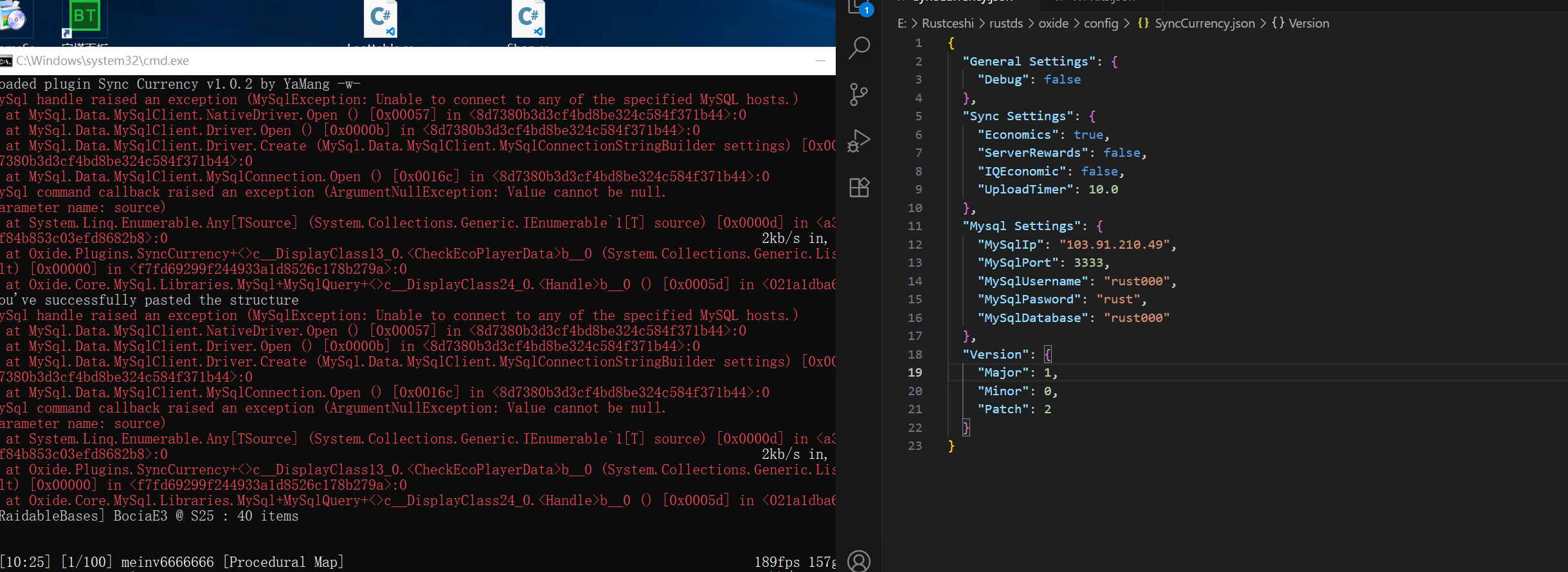Click the Rustceshi breadcrumb folder
1568x572 pixels.
(x=948, y=24)
